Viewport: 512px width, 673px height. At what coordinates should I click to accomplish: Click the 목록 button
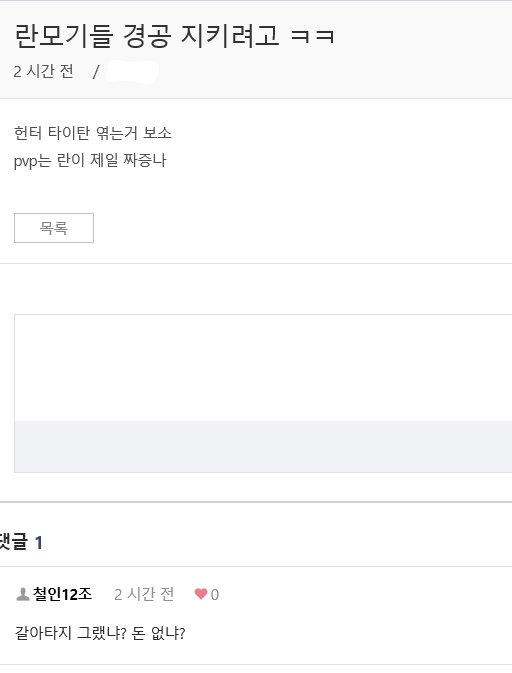coord(54,228)
